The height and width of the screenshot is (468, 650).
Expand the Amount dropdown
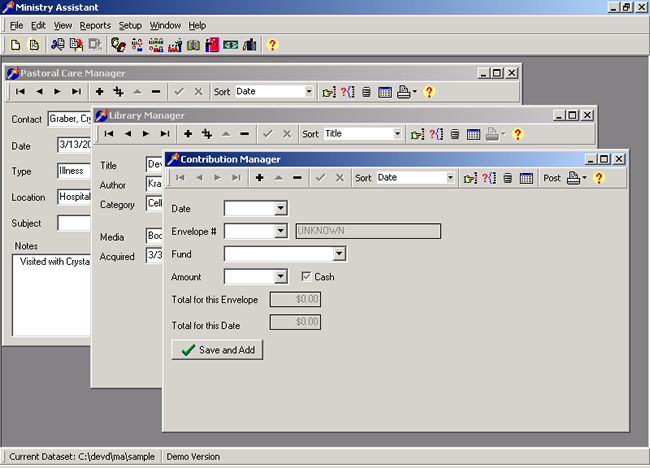[x=281, y=276]
